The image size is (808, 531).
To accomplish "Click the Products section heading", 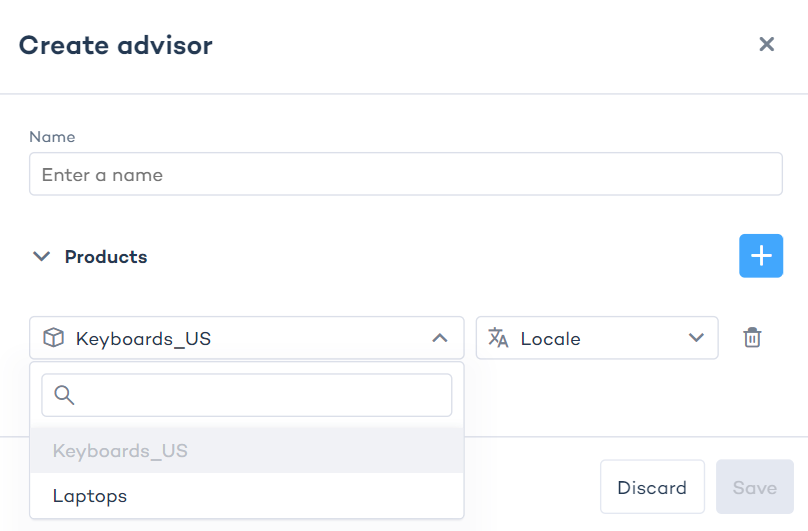I will (x=106, y=257).
